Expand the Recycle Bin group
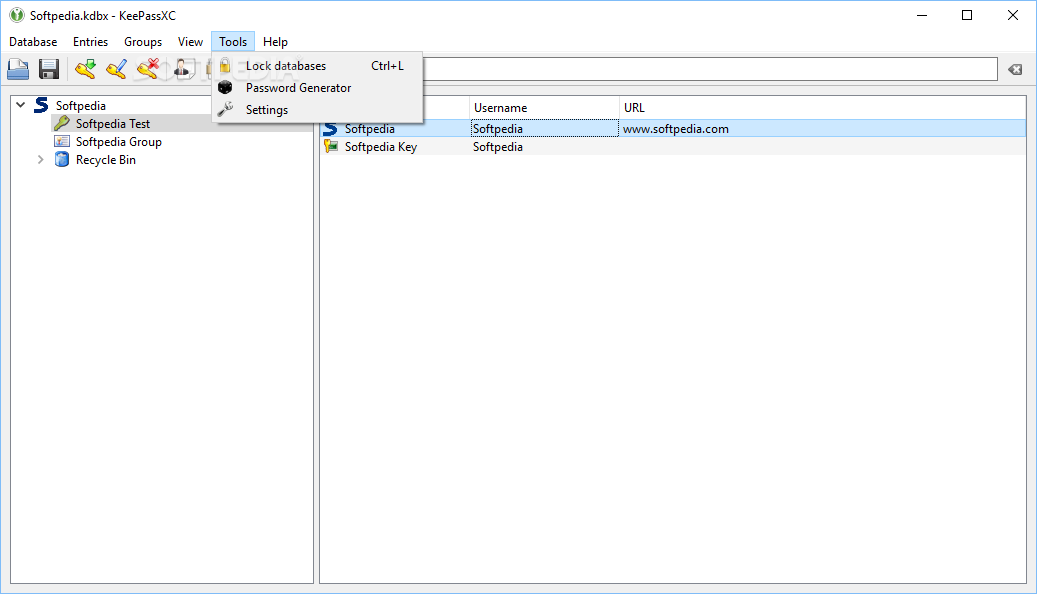 pyautogui.click(x=40, y=159)
